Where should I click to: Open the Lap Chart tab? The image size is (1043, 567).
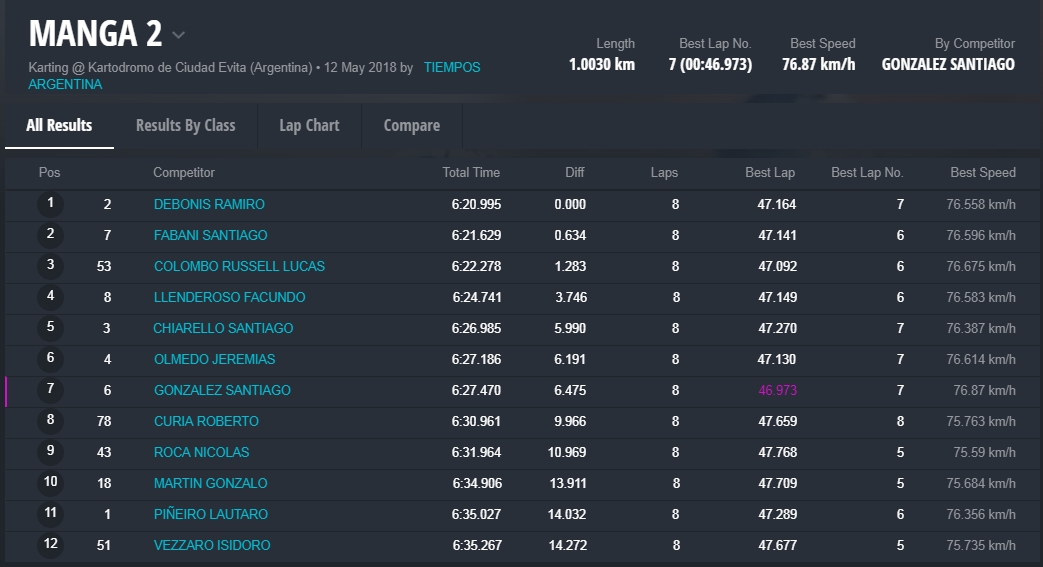pos(309,125)
